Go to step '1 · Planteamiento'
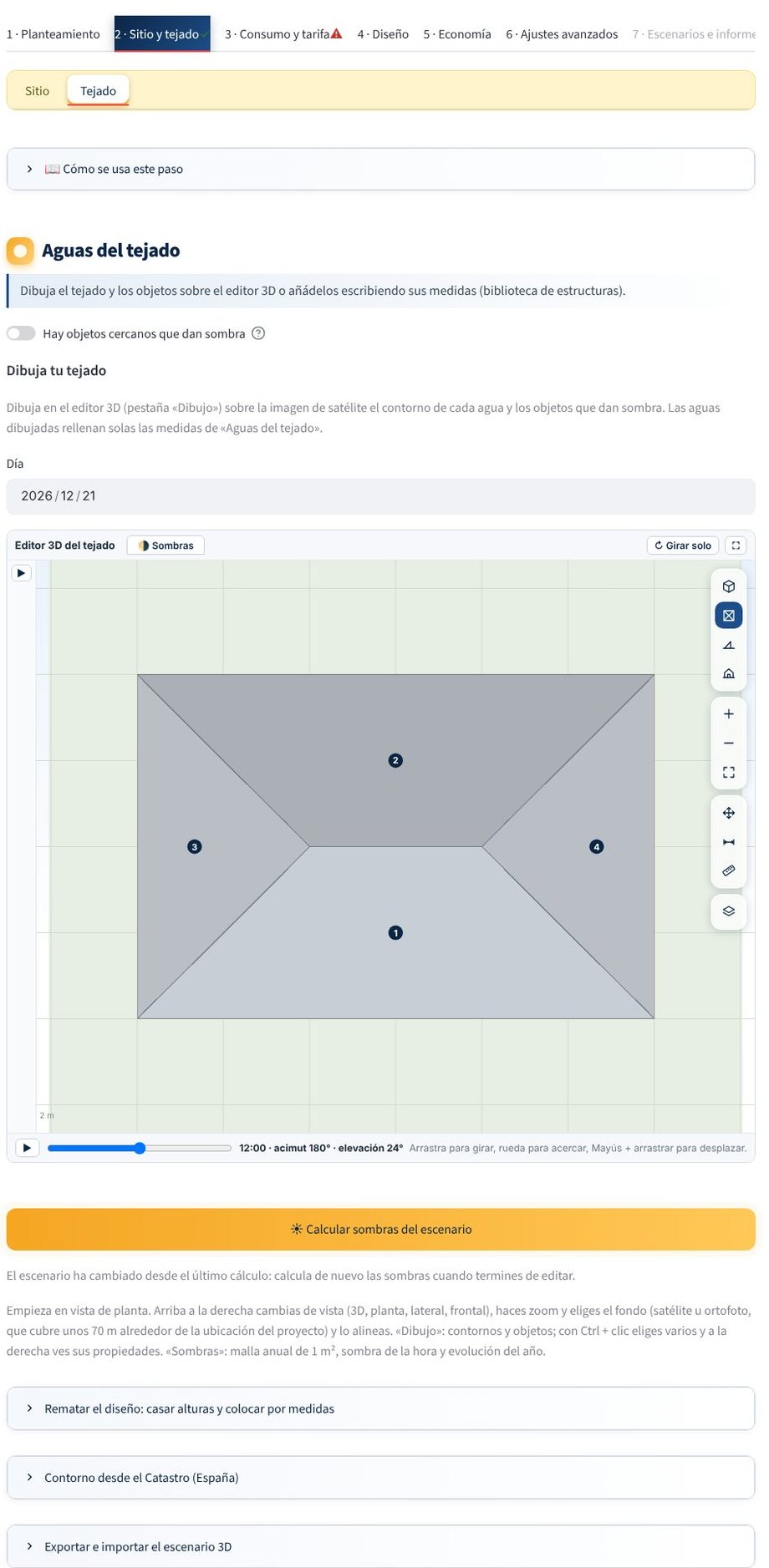Screen dimensions: 769x1568 coord(53,34)
